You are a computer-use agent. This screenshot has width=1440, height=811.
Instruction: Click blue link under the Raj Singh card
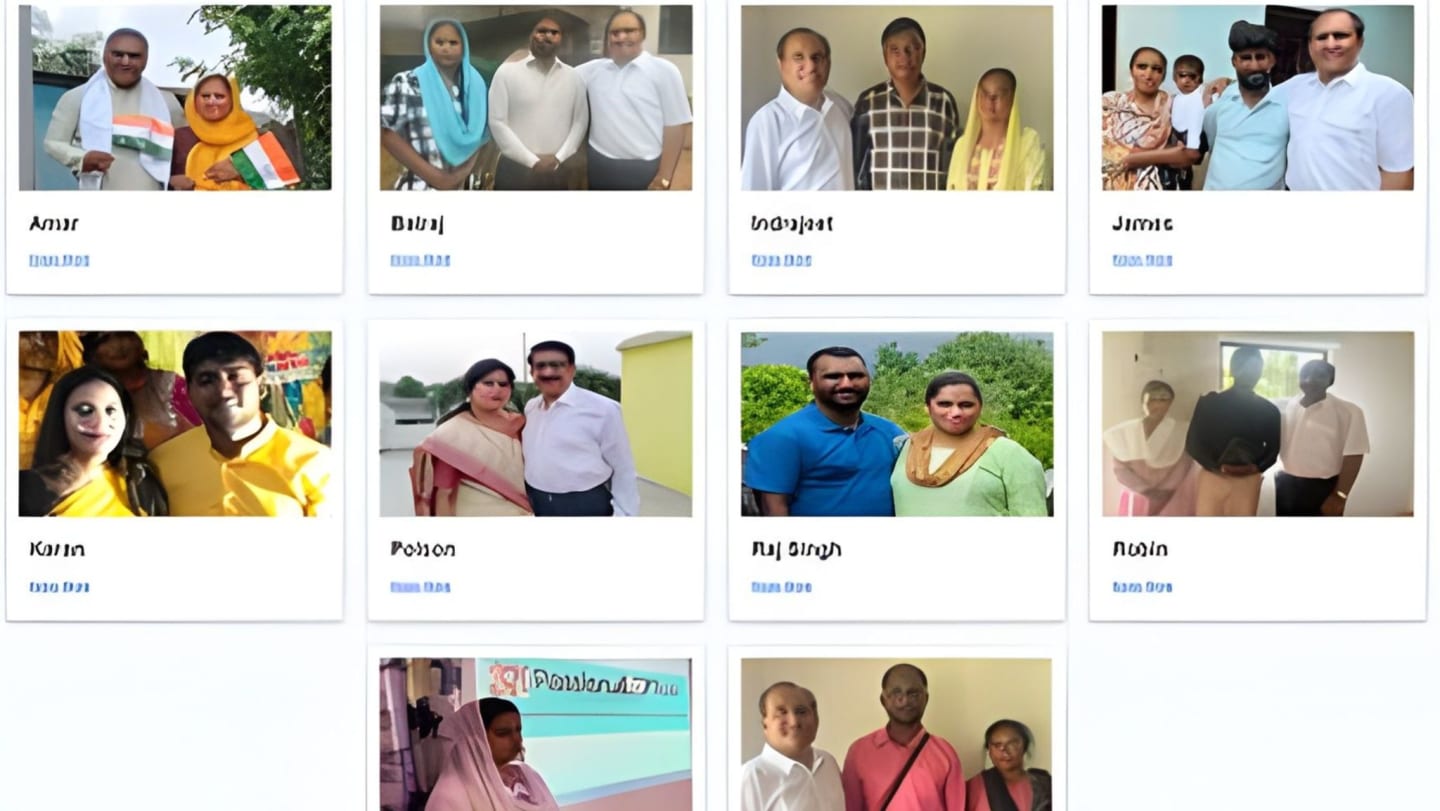coord(781,587)
